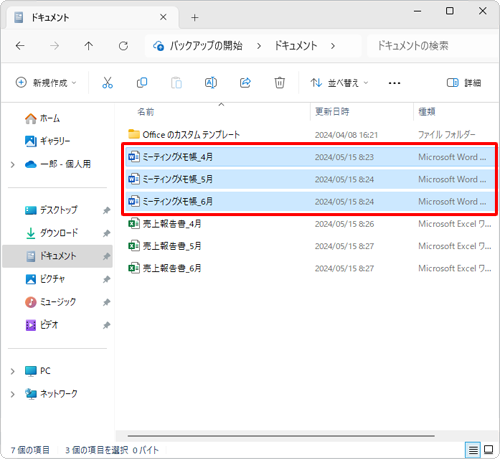Click the Delete trash can icon
The width and height of the screenshot is (500, 459).
pyautogui.click(x=279, y=83)
